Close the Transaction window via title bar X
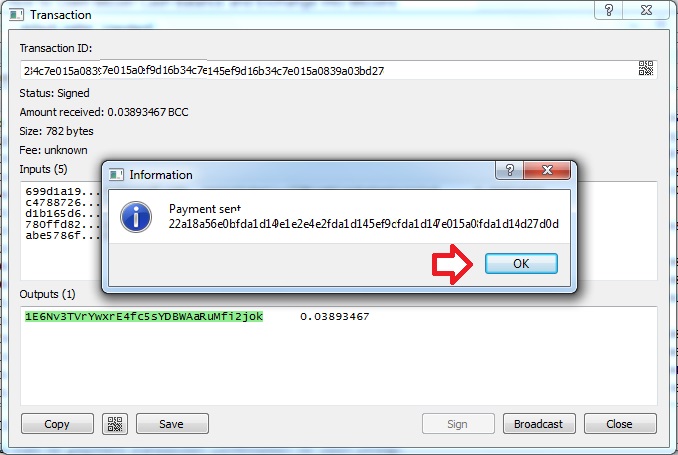Image resolution: width=678 pixels, height=455 pixels. pyautogui.click(x=646, y=10)
